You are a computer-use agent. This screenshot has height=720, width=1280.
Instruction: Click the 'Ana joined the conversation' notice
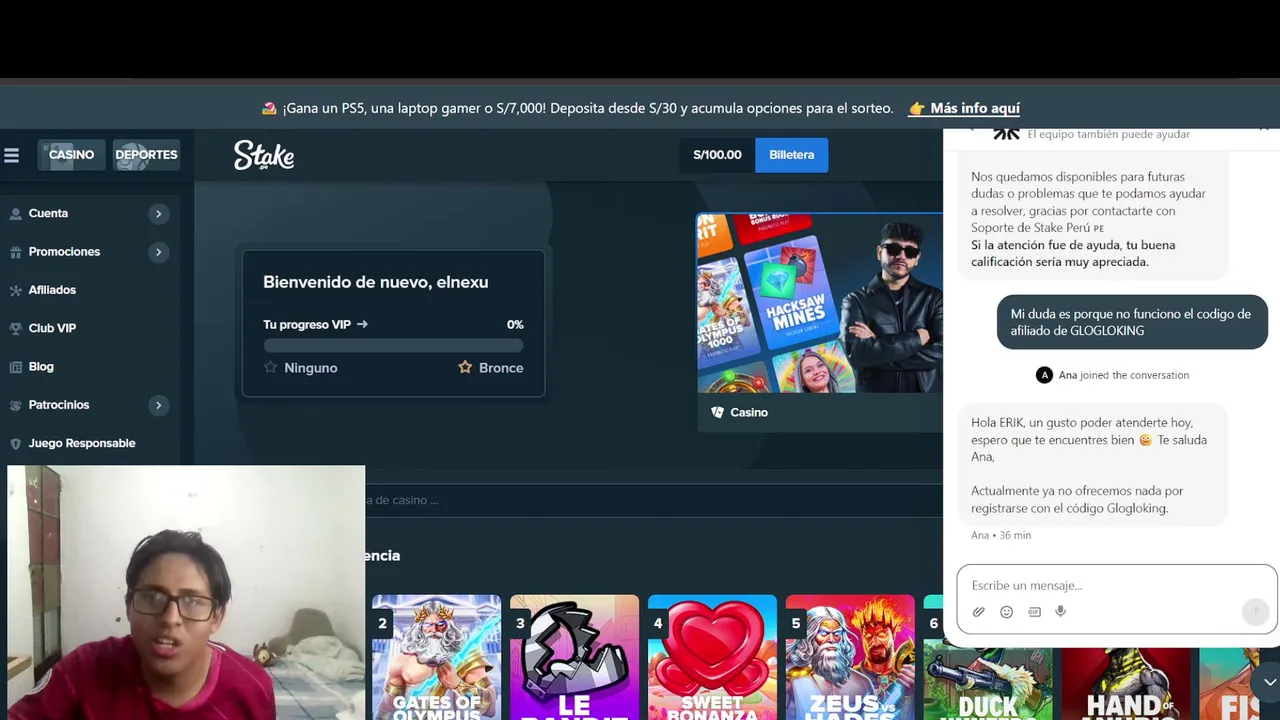pyautogui.click(x=1112, y=375)
